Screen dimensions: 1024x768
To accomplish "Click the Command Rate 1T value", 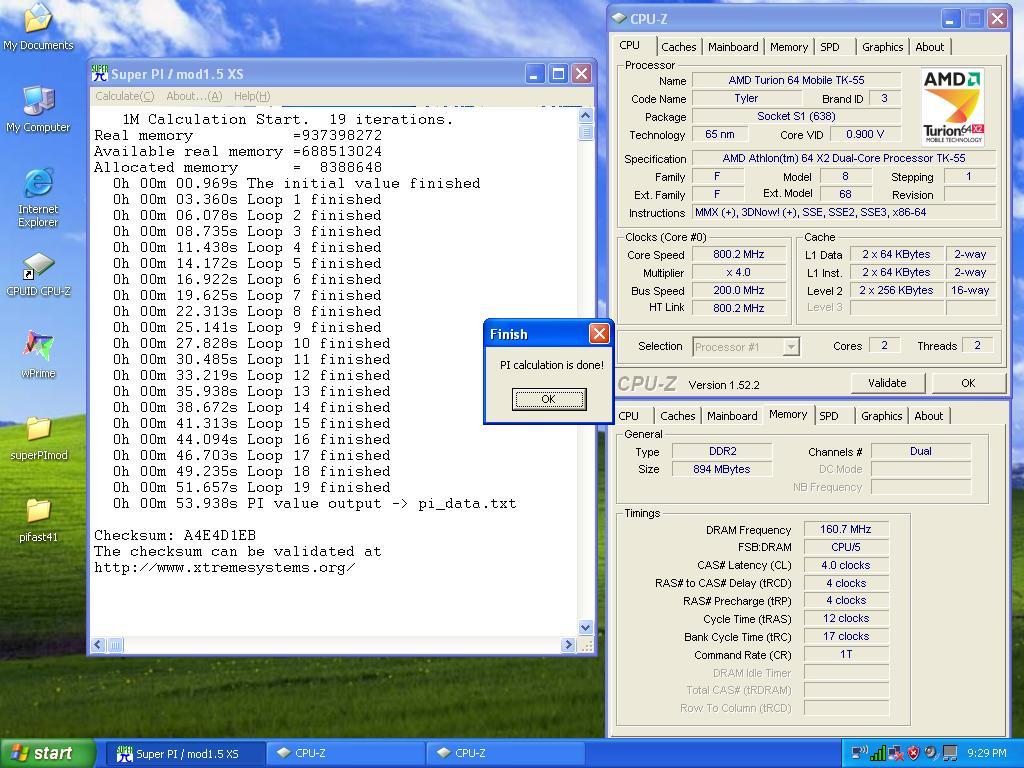I will [845, 654].
